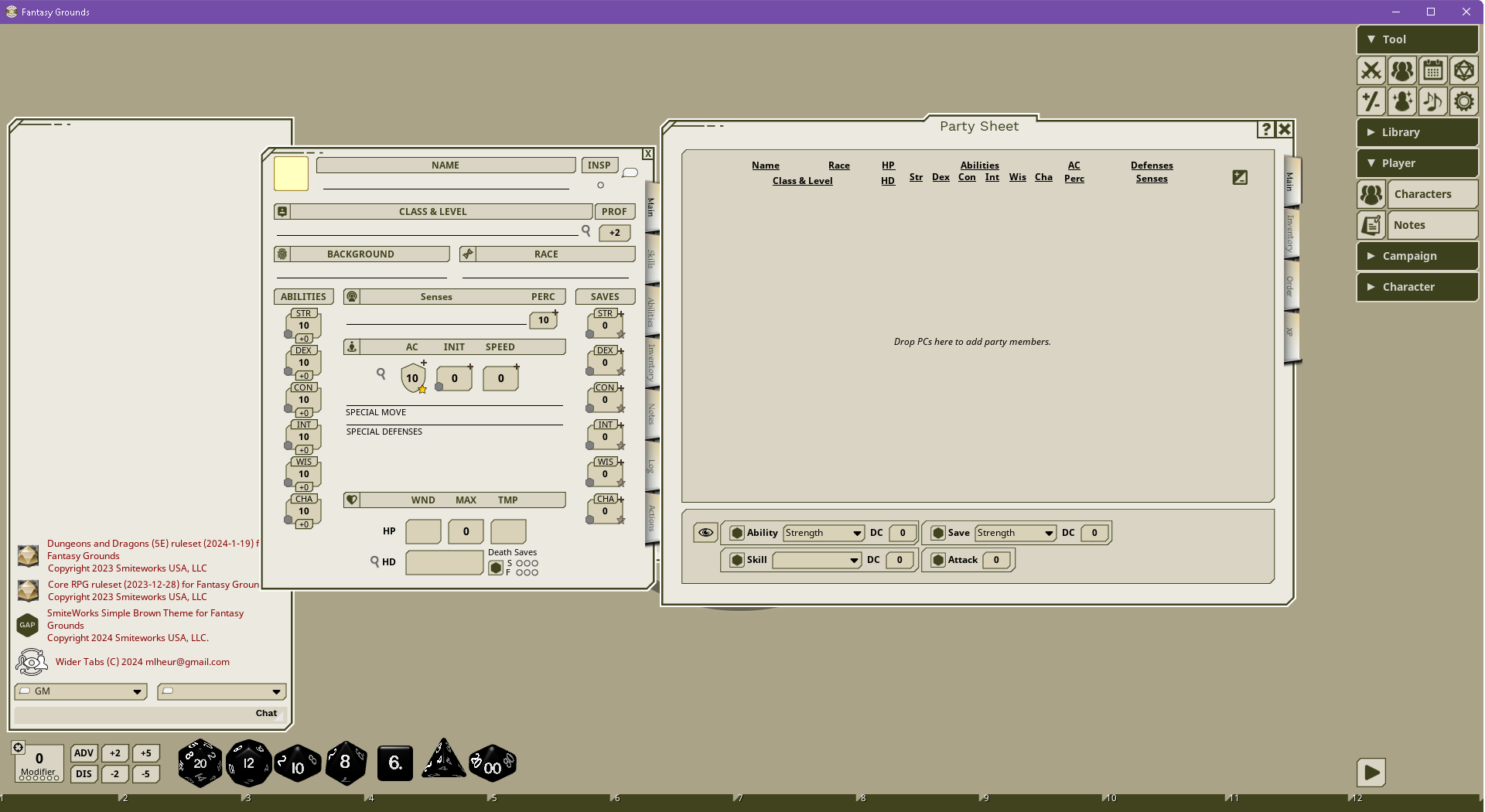The height and width of the screenshot is (812, 1485).
Task: Open the Effects sparkle-person tool icon
Action: 1402,101
